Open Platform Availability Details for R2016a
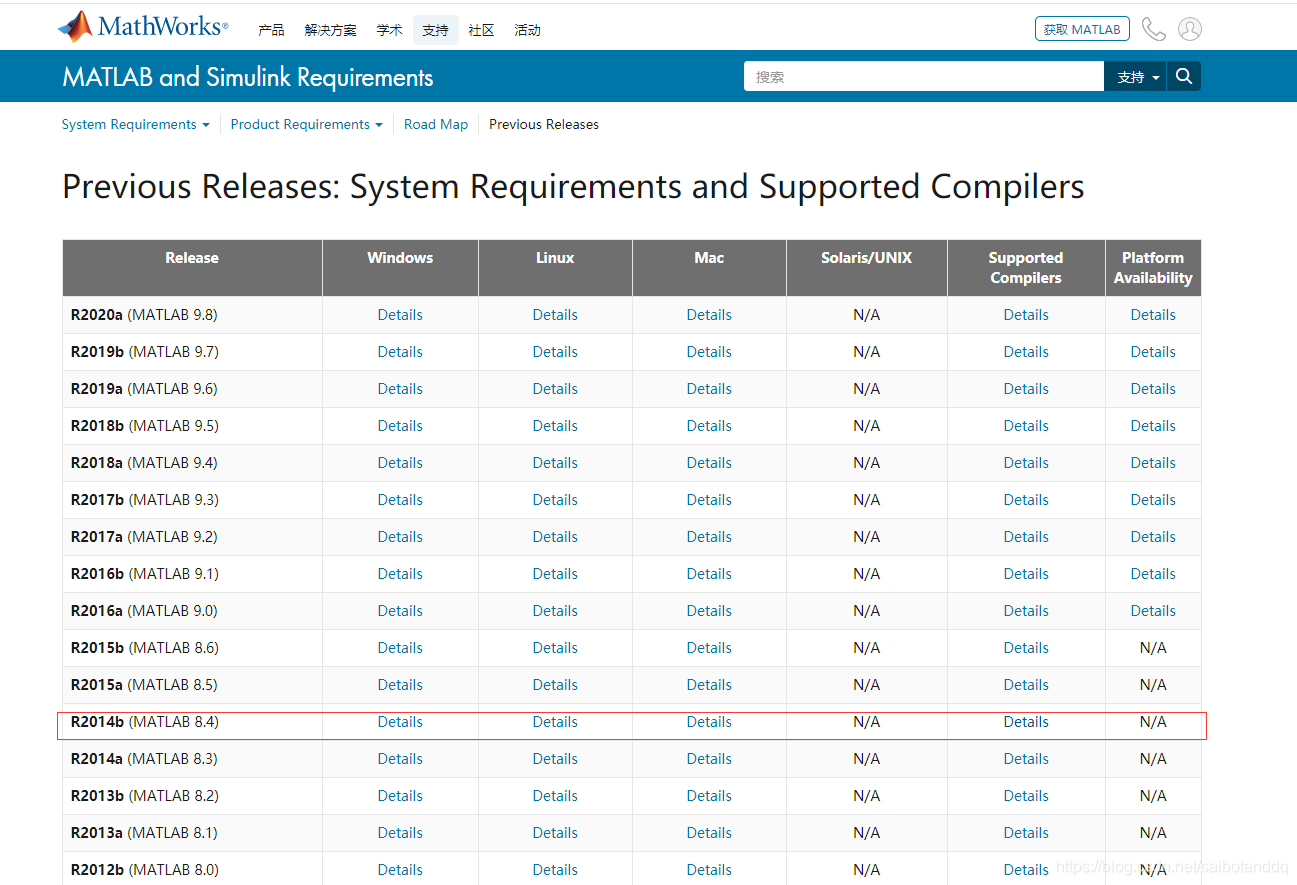This screenshot has width=1297, height=885. click(1153, 611)
